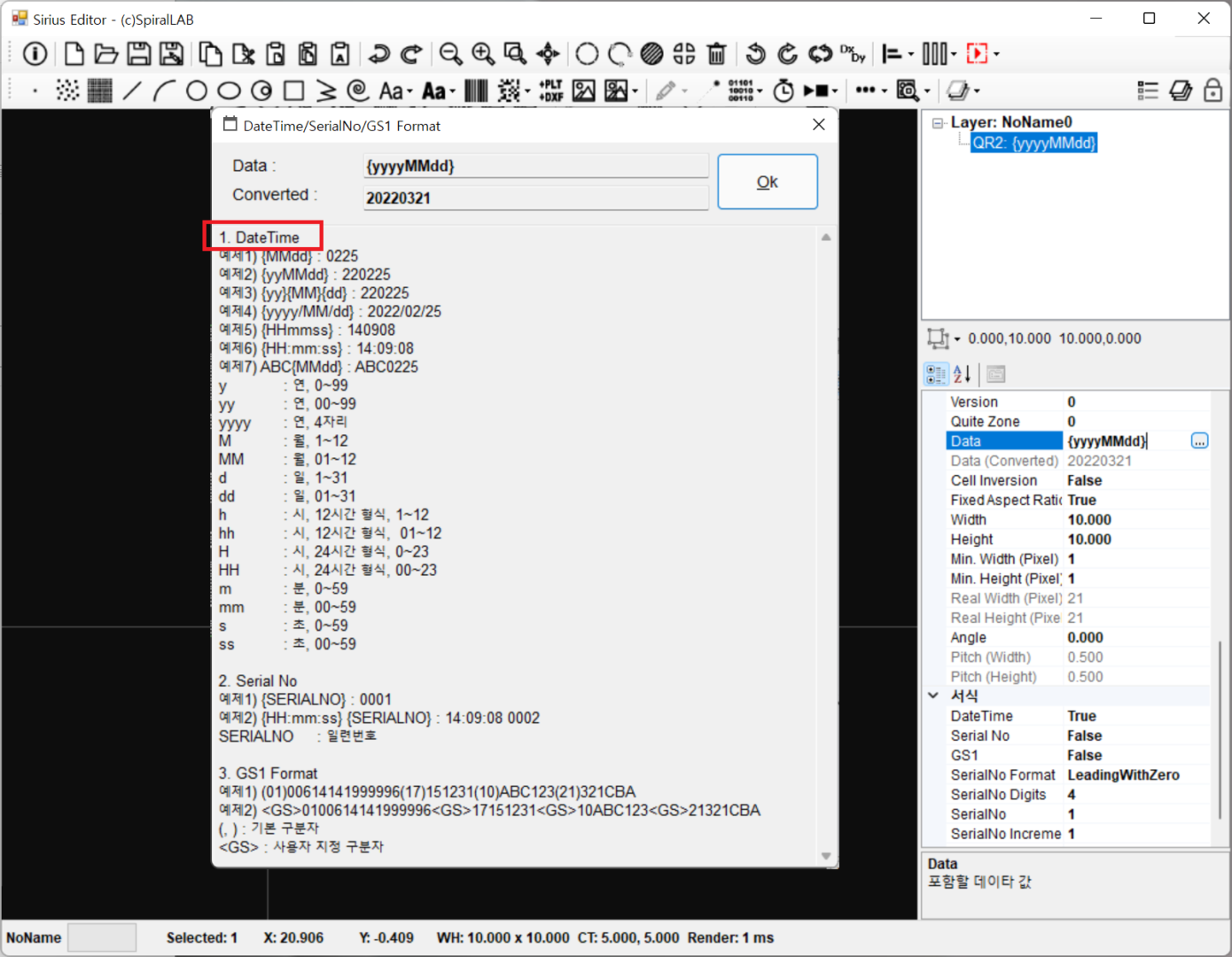This screenshot has width=1232, height=957.
Task: Sort properties alphabetically
Action: [x=962, y=374]
